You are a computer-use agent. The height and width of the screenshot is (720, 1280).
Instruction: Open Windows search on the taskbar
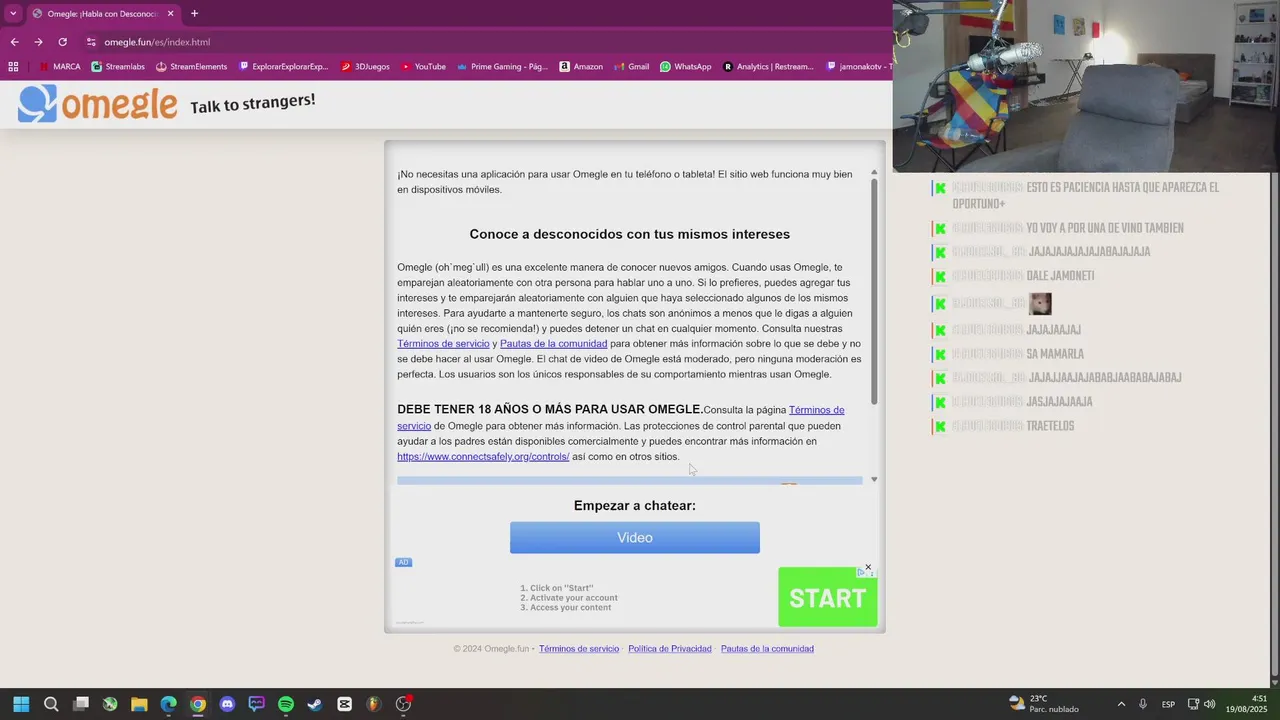(x=51, y=704)
